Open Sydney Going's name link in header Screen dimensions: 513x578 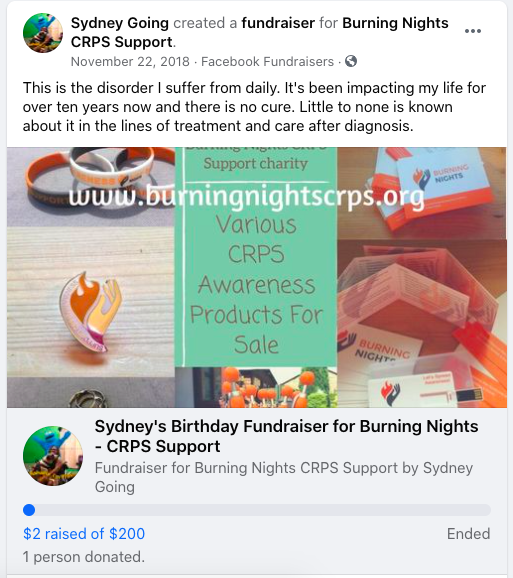point(120,23)
